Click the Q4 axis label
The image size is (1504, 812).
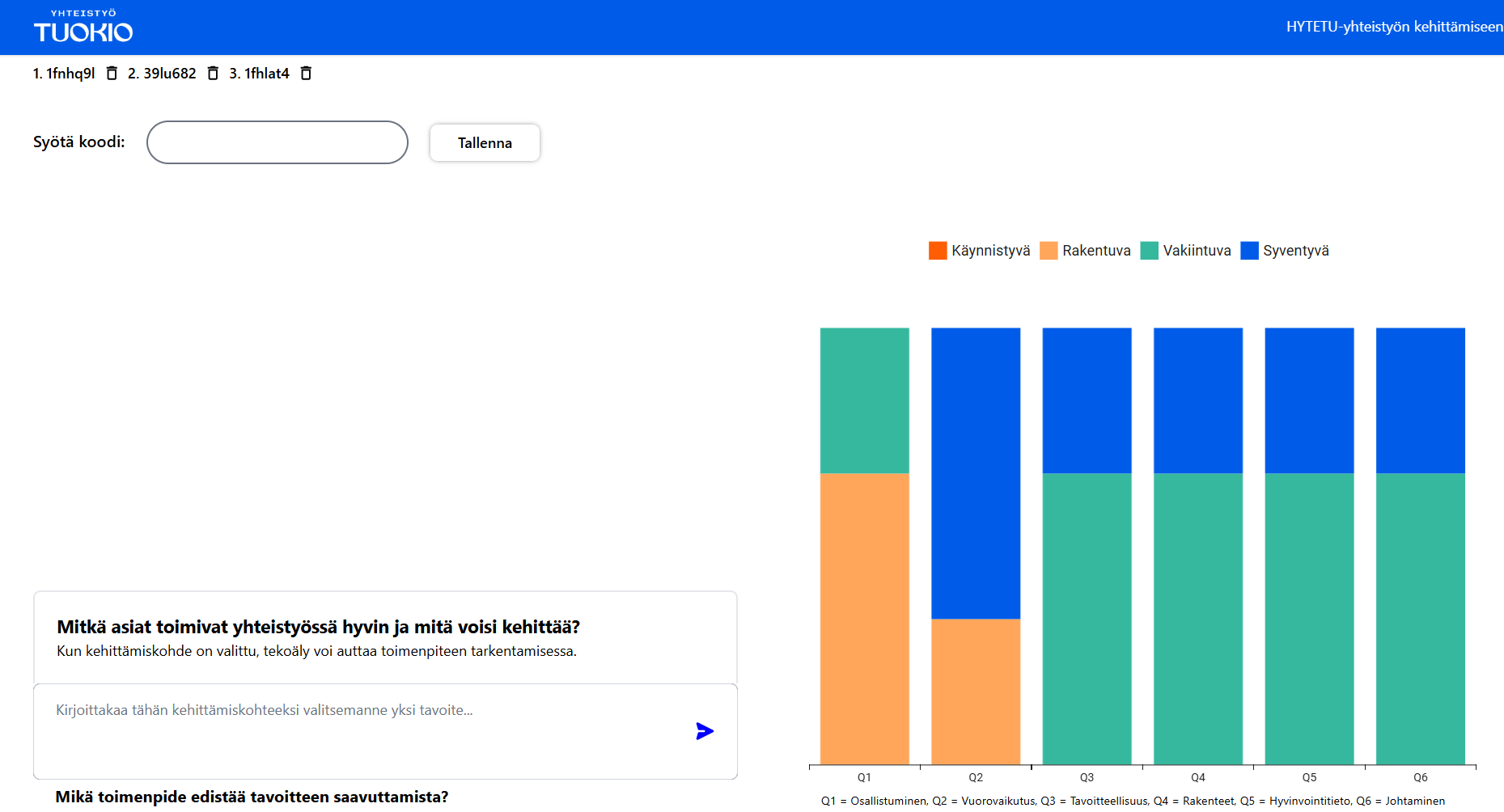point(1198,777)
